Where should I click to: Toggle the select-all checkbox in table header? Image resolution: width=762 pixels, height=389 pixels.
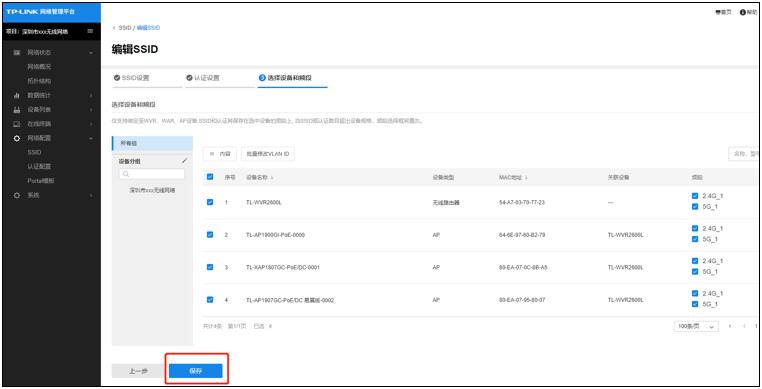(x=210, y=177)
